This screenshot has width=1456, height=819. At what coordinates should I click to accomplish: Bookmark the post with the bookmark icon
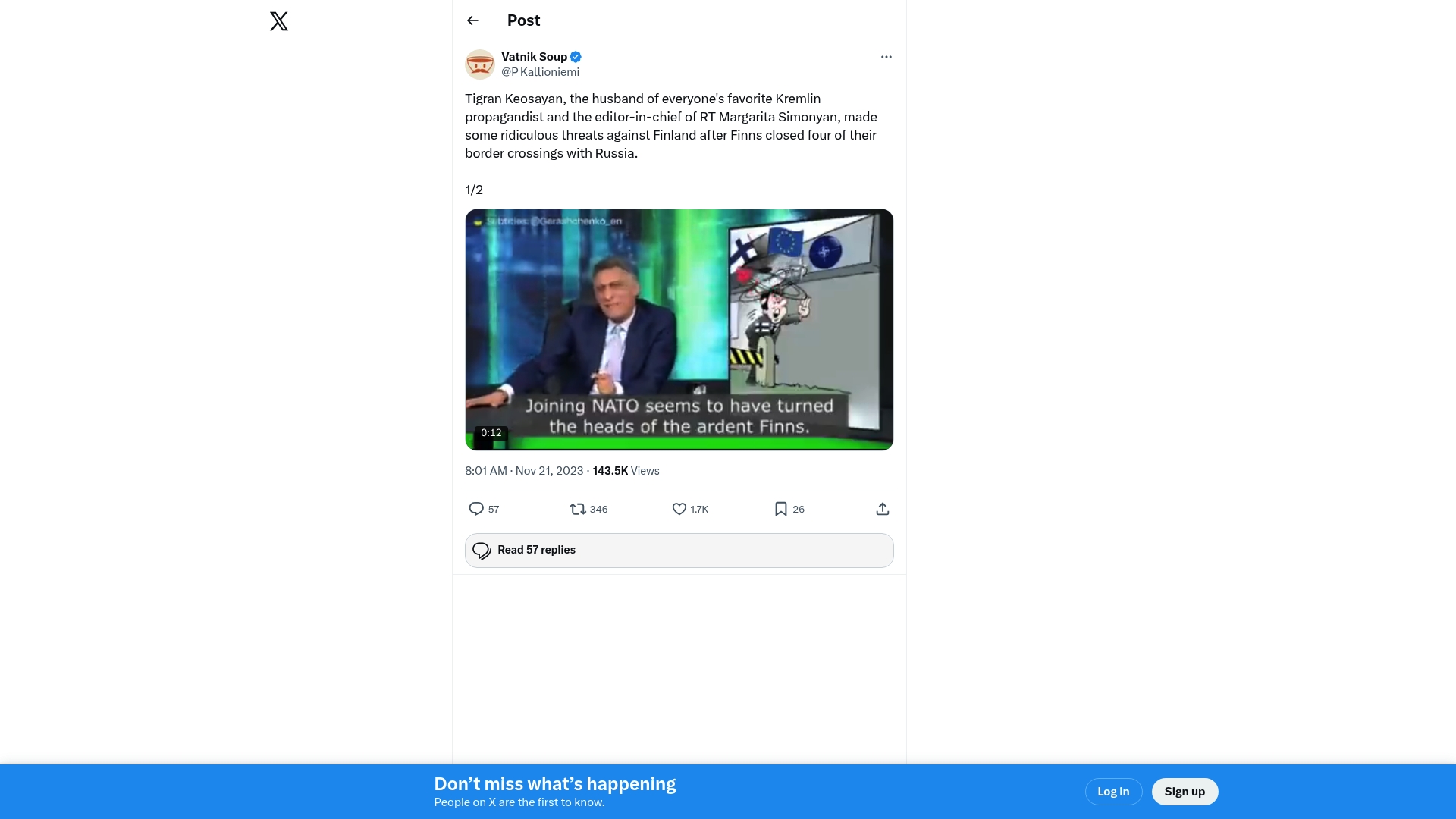pyautogui.click(x=781, y=509)
